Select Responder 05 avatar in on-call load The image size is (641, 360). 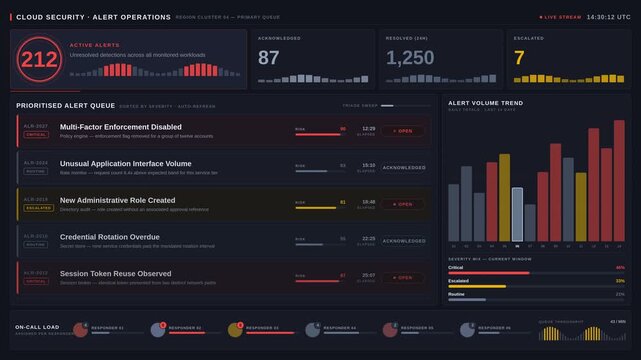coord(390,330)
